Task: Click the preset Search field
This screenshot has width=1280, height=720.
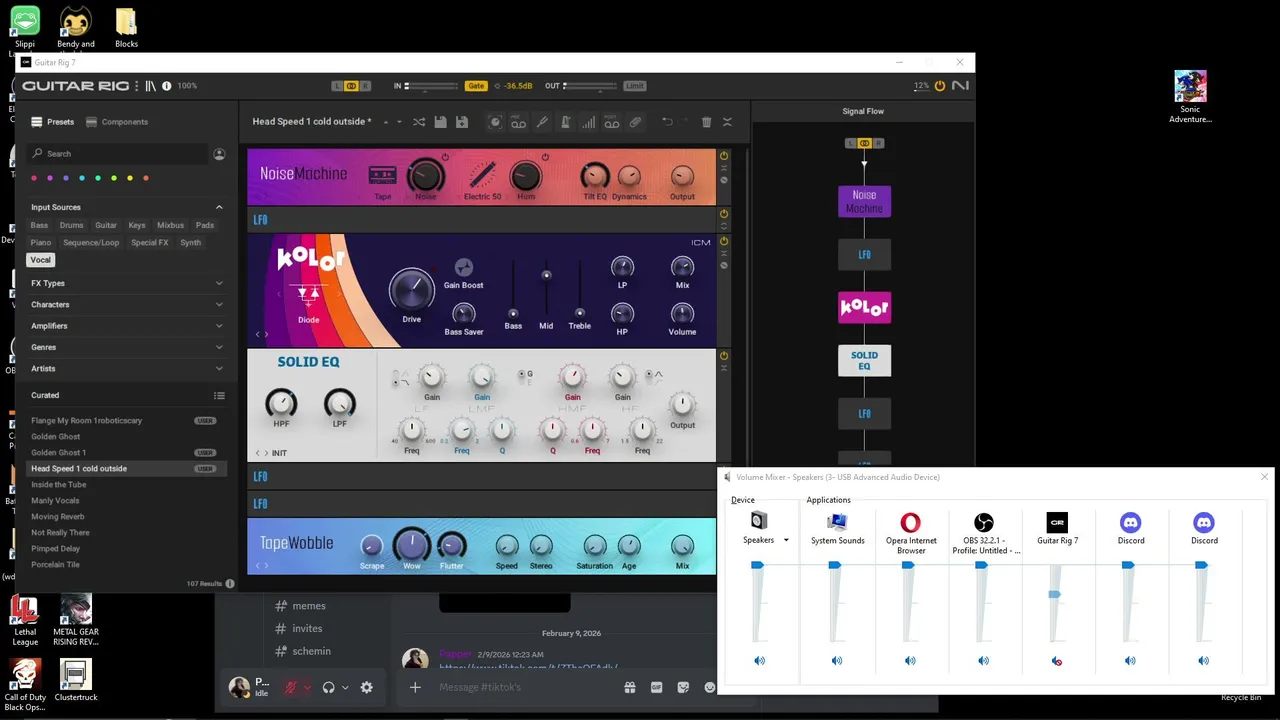Action: pyautogui.click(x=118, y=154)
